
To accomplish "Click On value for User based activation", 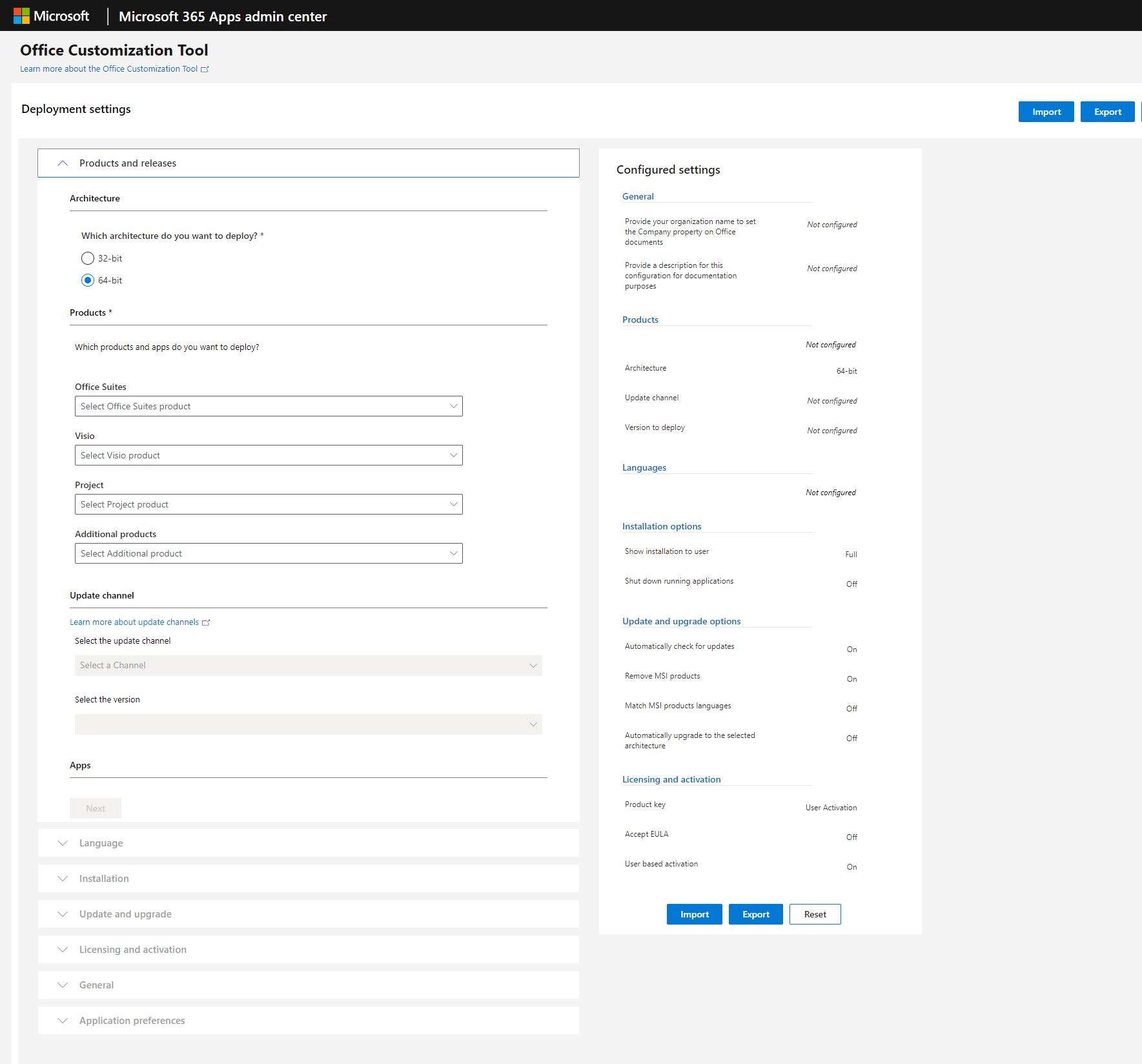I will click(x=852, y=867).
